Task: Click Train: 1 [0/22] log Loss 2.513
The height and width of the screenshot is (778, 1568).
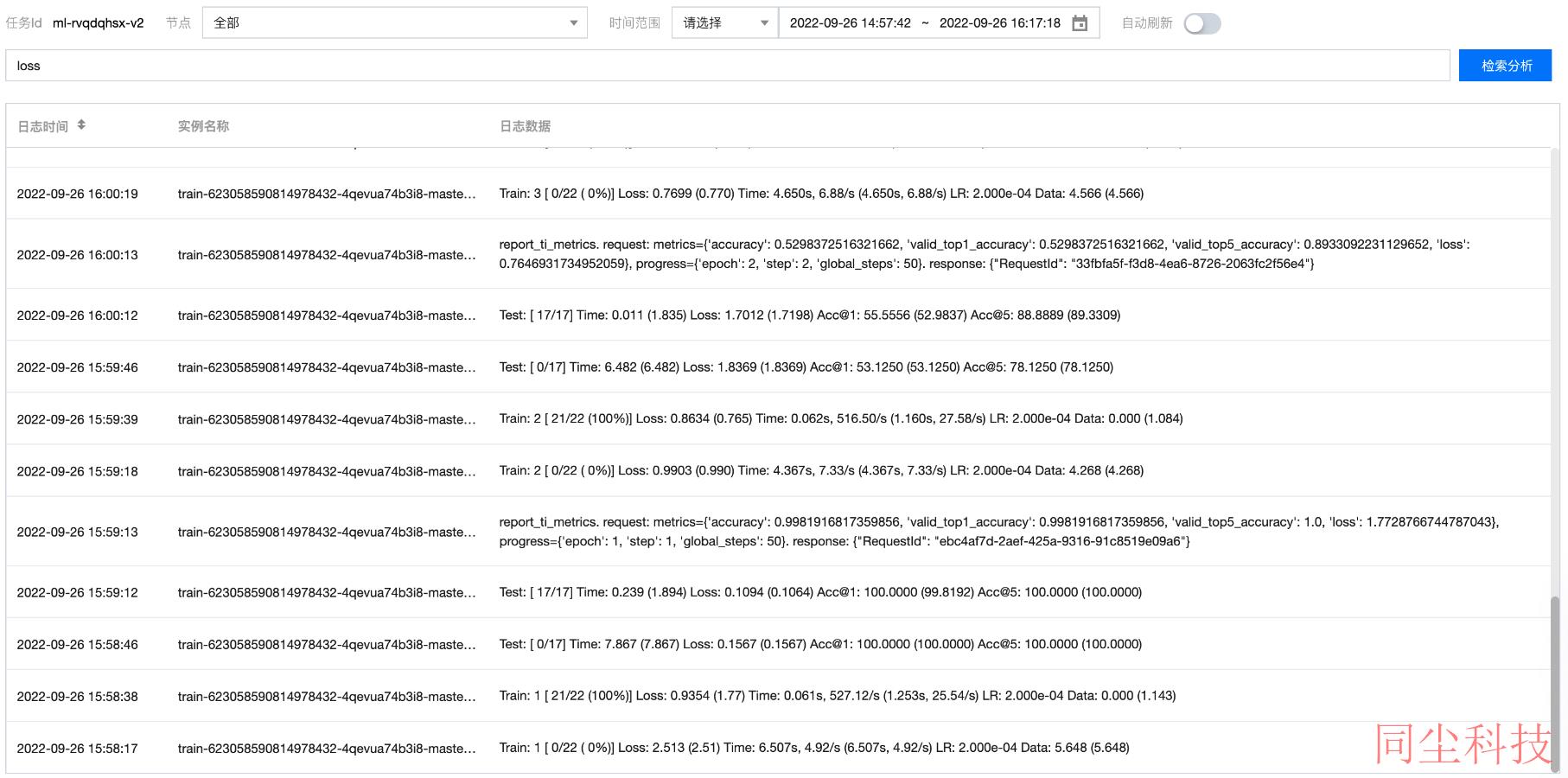Action: coord(814,748)
